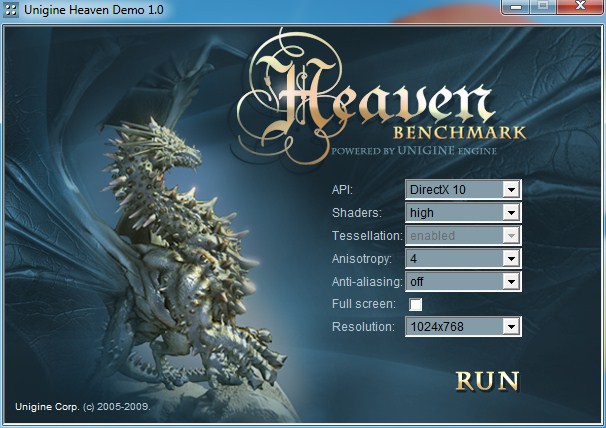Click the Shaders label text

(x=356, y=213)
